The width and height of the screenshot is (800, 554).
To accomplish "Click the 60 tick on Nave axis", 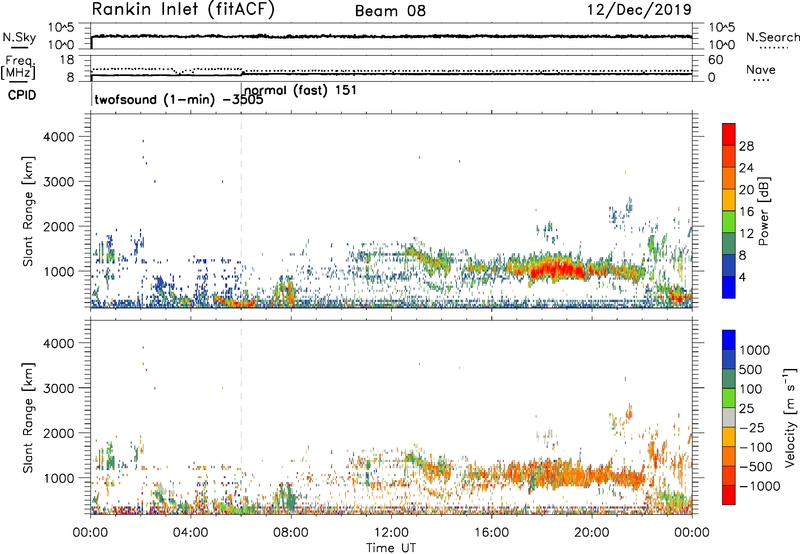I will (715, 60).
